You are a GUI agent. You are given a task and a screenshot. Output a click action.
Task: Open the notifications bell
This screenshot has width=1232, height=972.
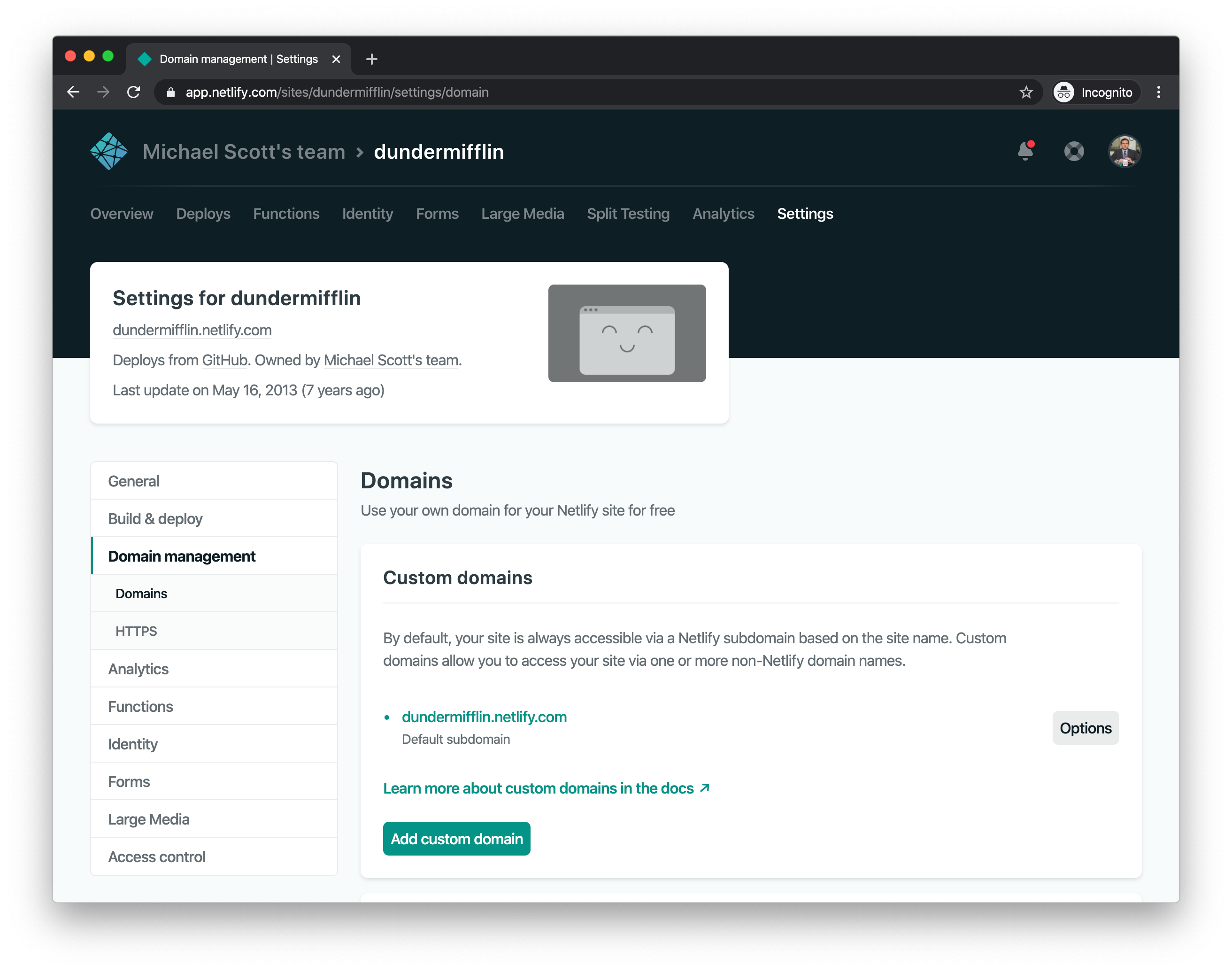tap(1025, 151)
